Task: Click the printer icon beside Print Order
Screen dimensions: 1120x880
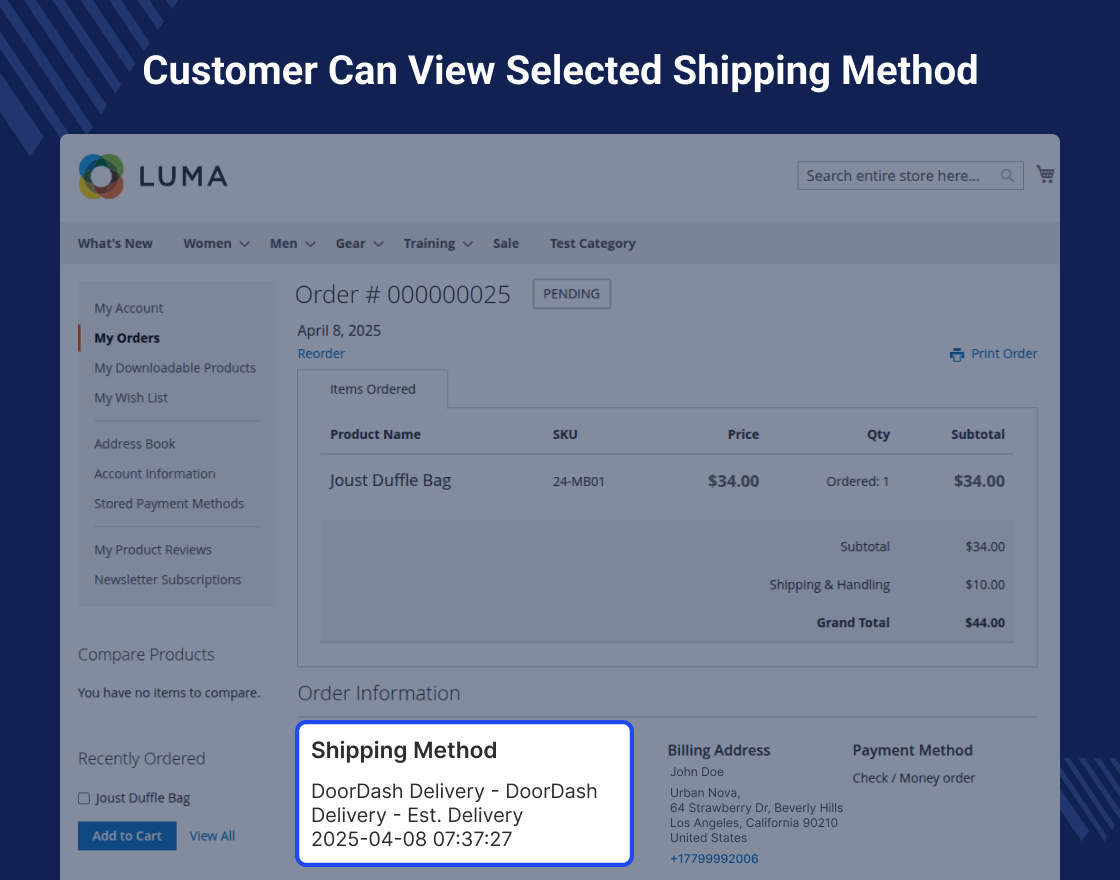Action: [x=956, y=354]
